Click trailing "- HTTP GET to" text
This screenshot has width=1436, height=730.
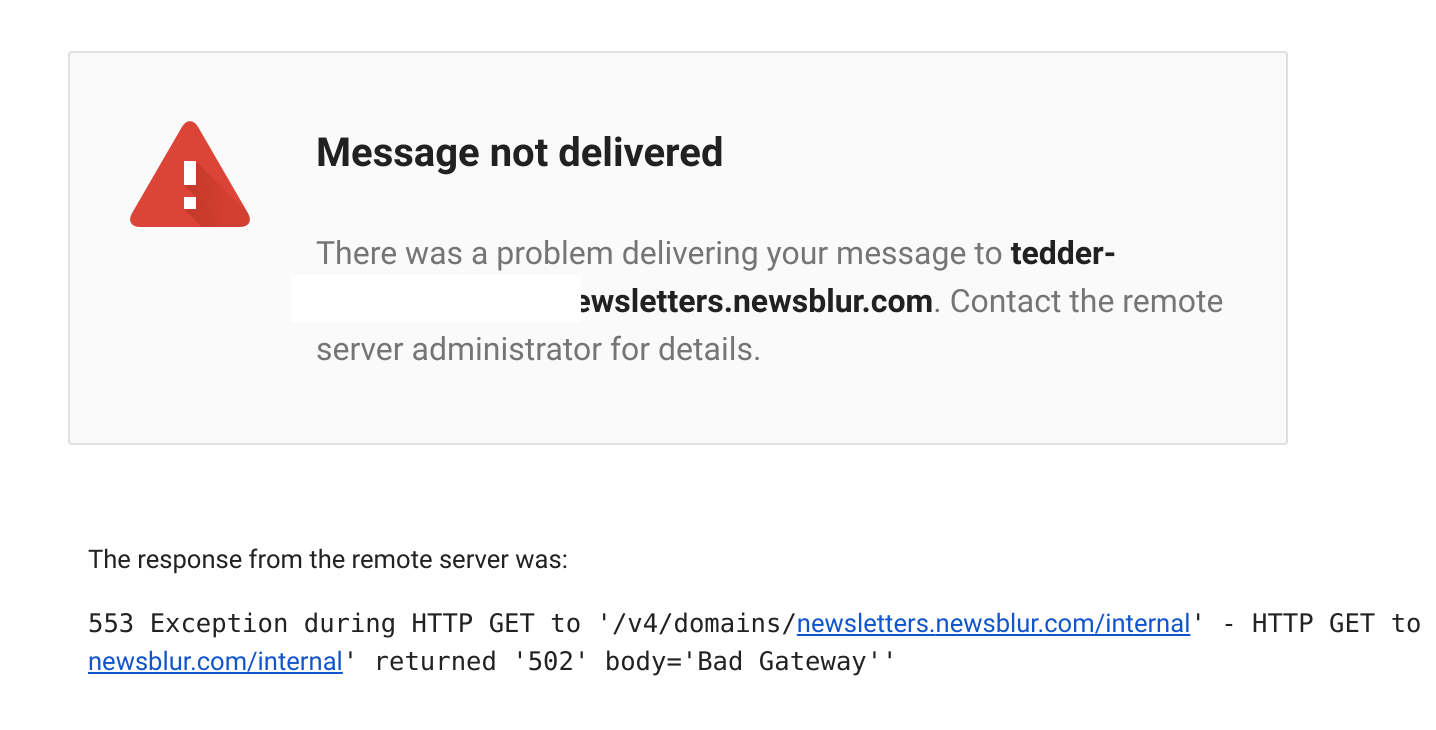coord(1321,624)
